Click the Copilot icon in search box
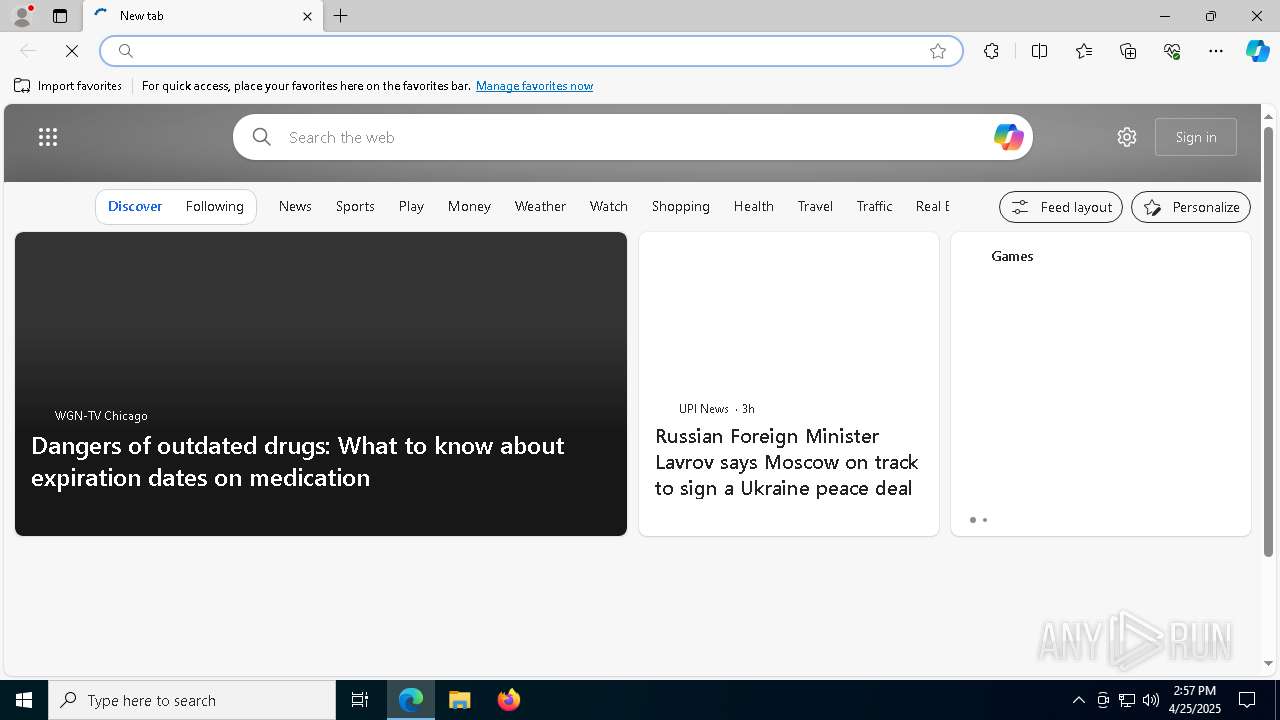This screenshot has width=1280, height=720. [x=1008, y=137]
